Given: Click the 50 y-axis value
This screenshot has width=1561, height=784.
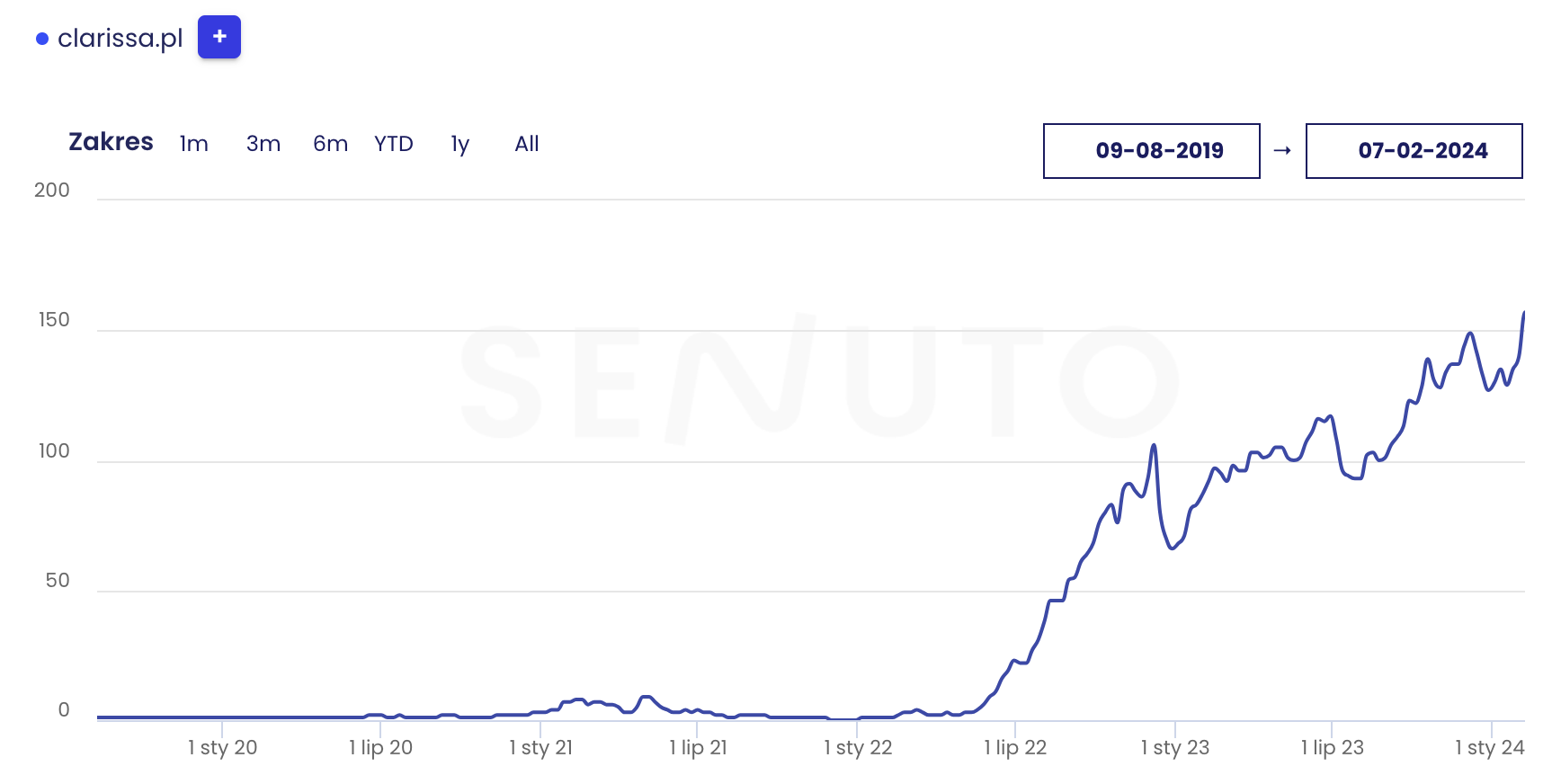Looking at the screenshot, I should point(58,580).
